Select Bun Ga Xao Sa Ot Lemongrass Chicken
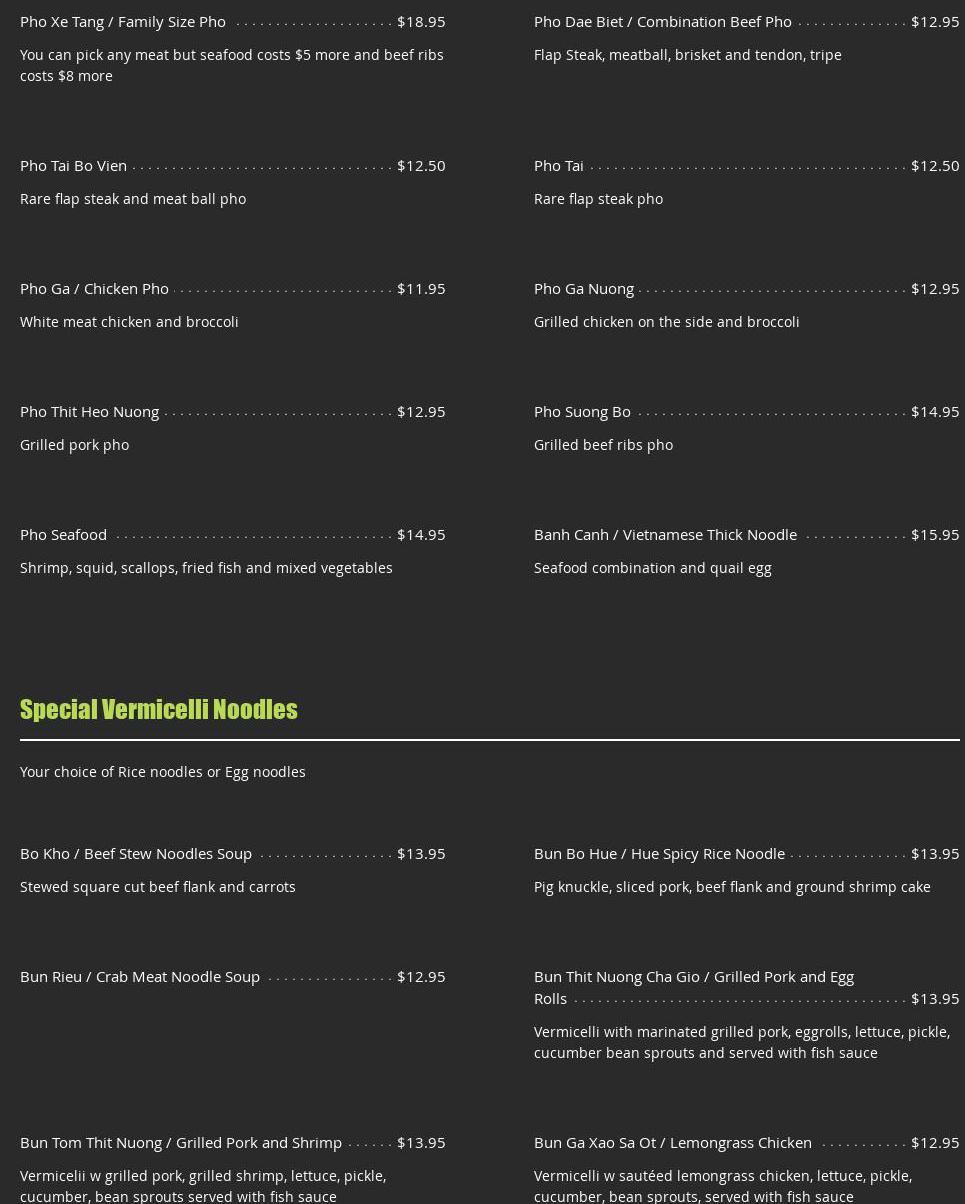Viewport: 965px width, 1204px height. [672, 1142]
